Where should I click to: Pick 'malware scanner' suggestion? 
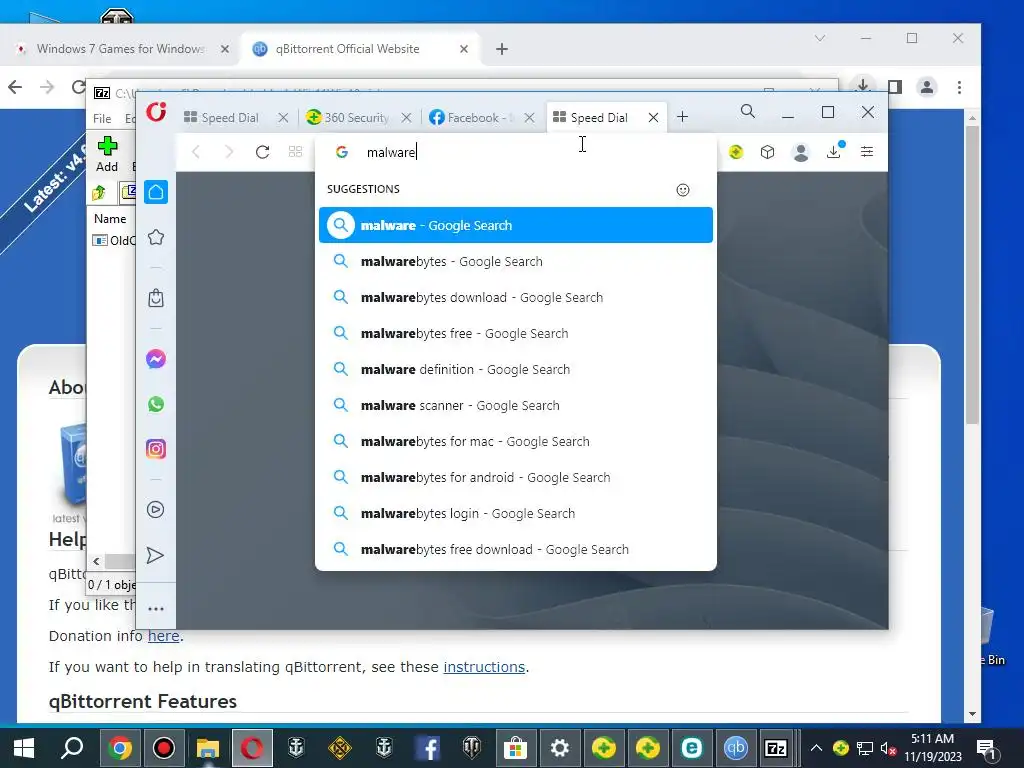[x=516, y=406]
